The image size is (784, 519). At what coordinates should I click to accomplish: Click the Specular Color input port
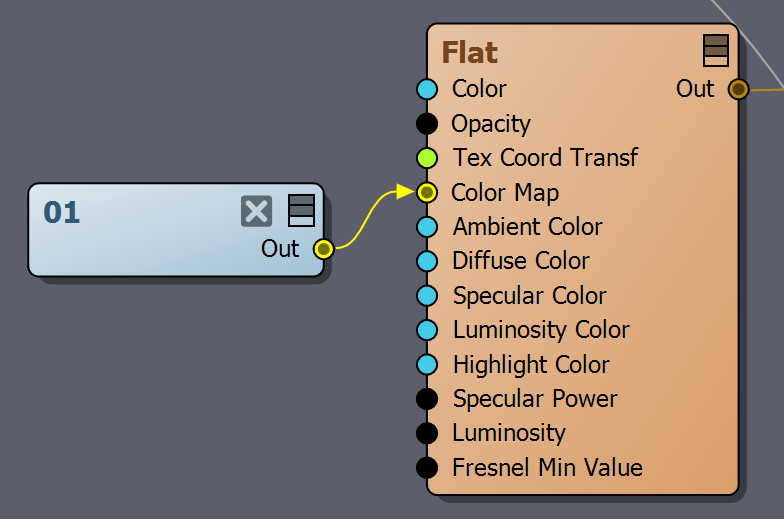[x=427, y=296]
